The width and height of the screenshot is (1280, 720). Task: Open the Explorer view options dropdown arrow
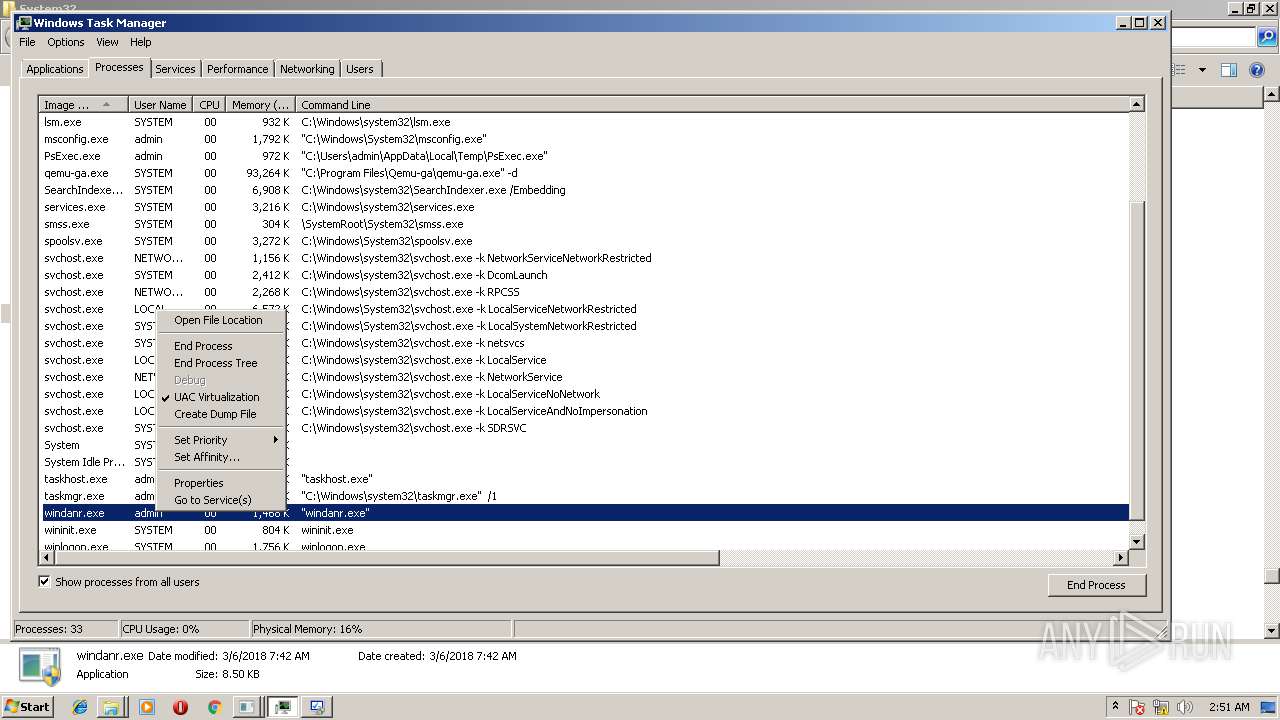1202,70
